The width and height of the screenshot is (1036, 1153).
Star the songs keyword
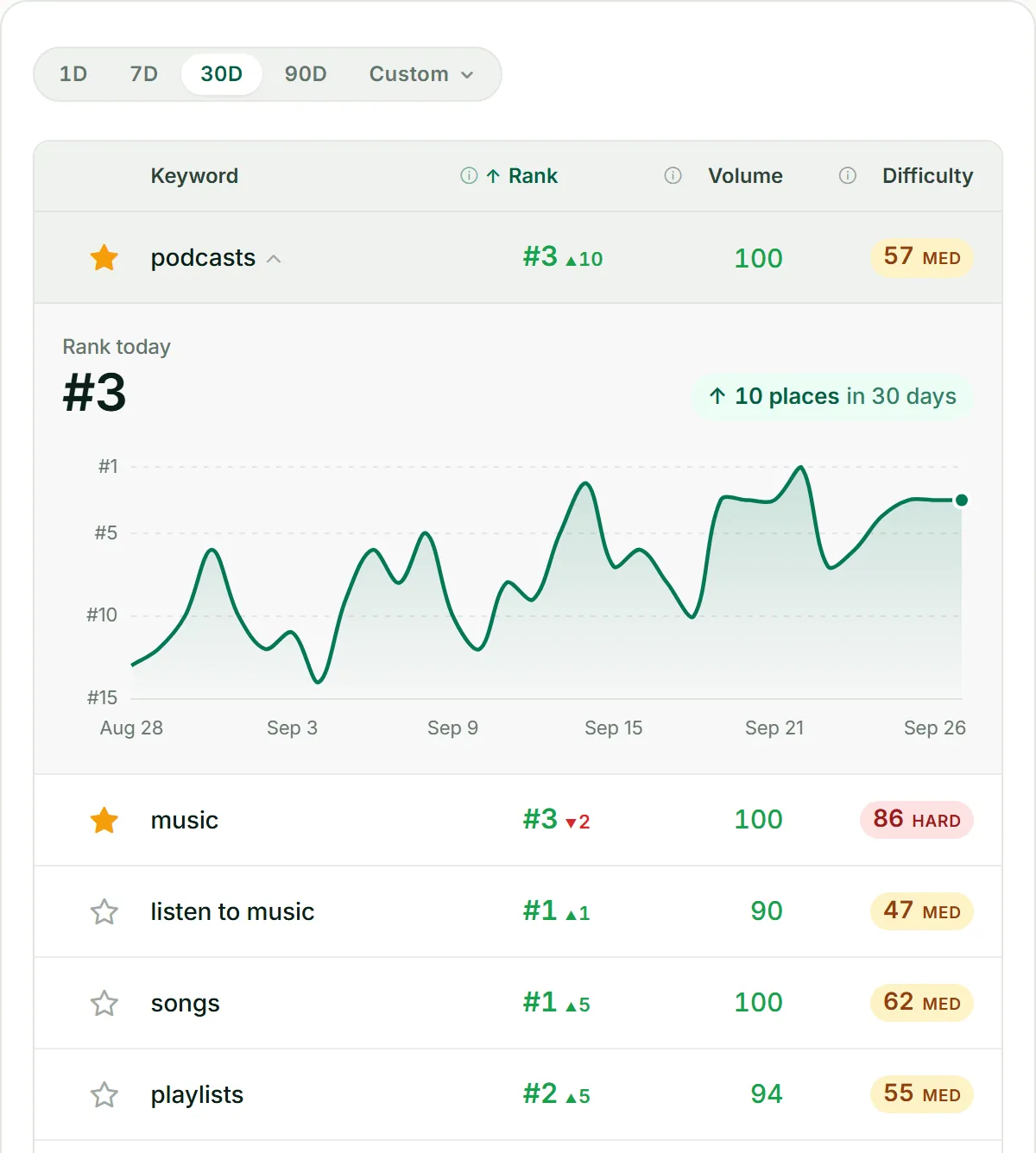pos(104,1004)
